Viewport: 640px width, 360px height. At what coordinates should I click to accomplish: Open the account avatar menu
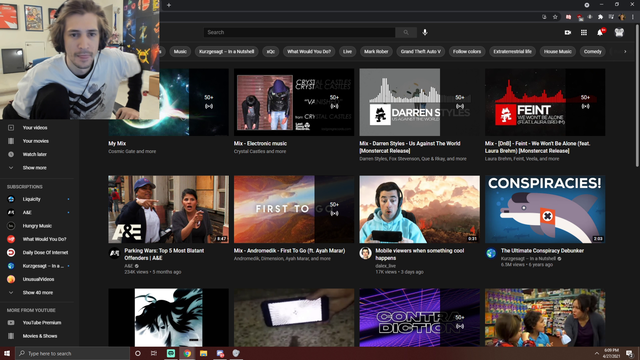pyautogui.click(x=619, y=32)
